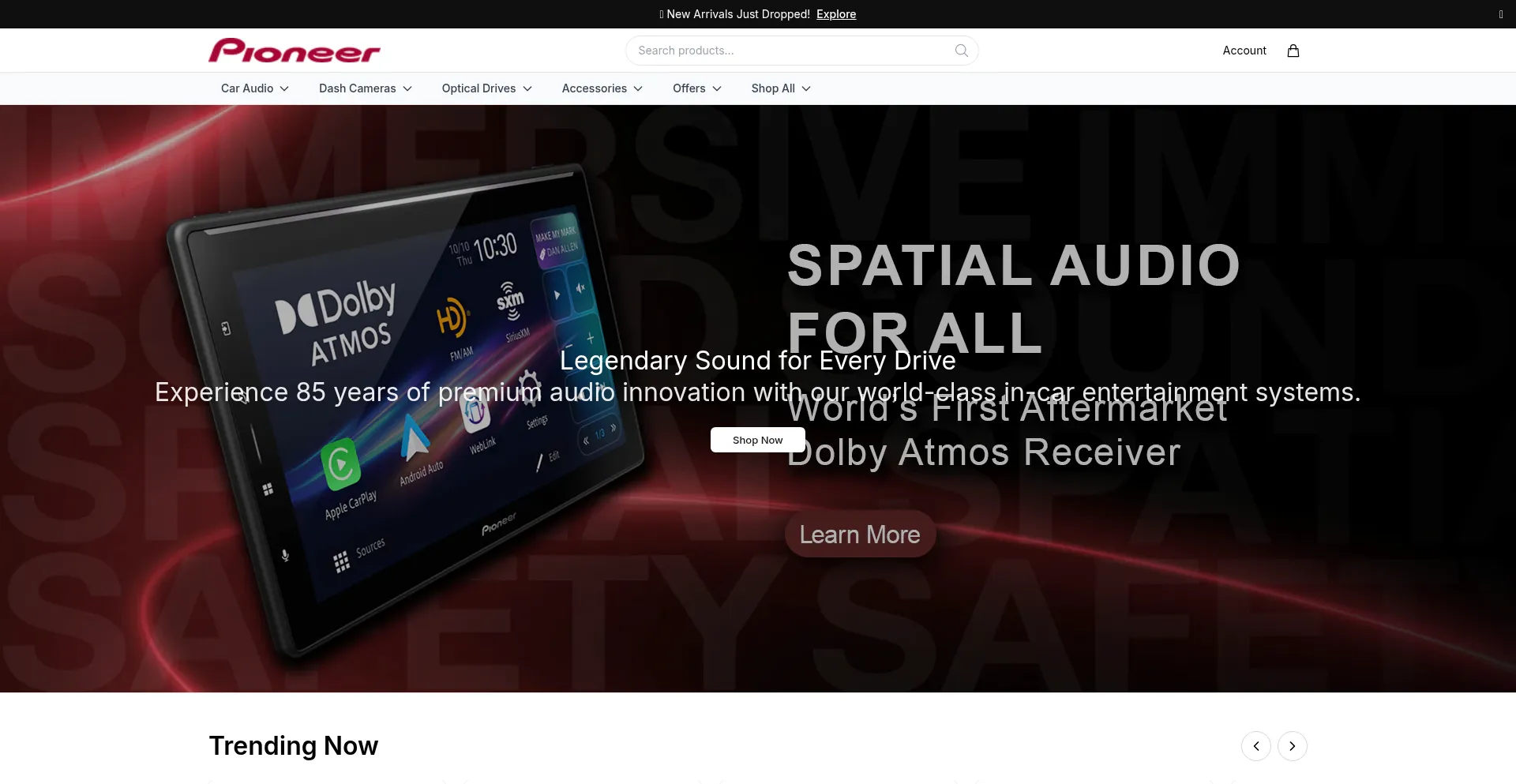1516x784 pixels.
Task: Click the Learn More button
Action: 860,535
